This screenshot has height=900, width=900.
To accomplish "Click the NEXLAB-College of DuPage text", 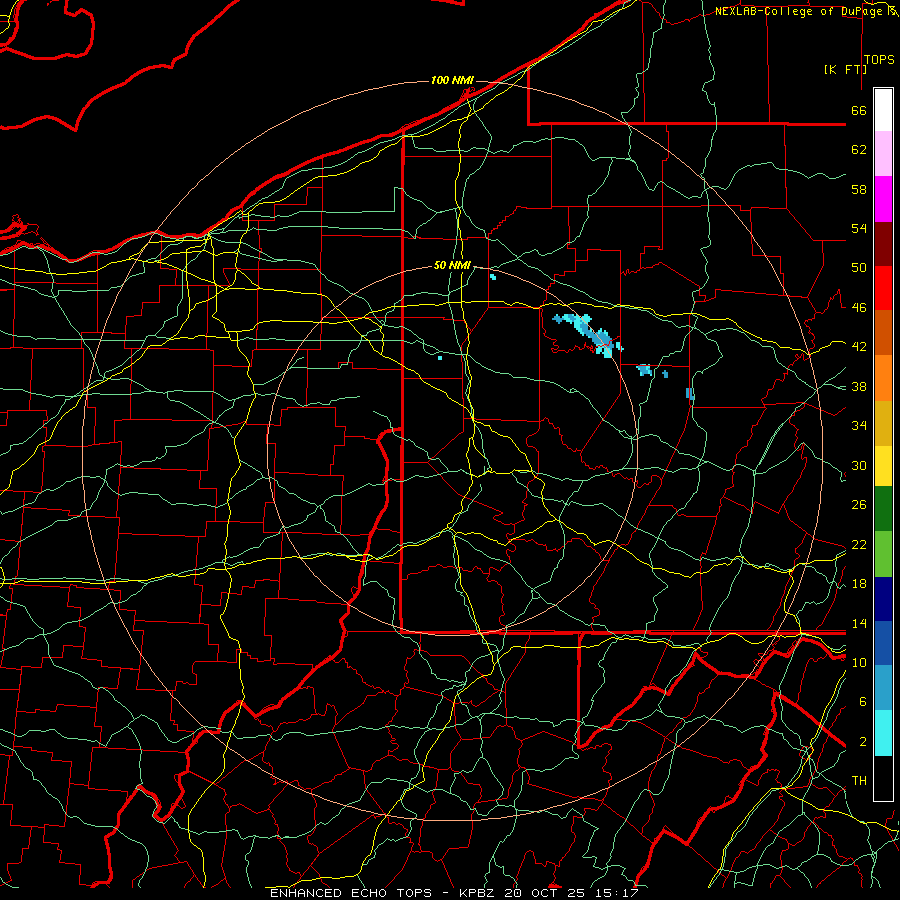I will [798, 11].
